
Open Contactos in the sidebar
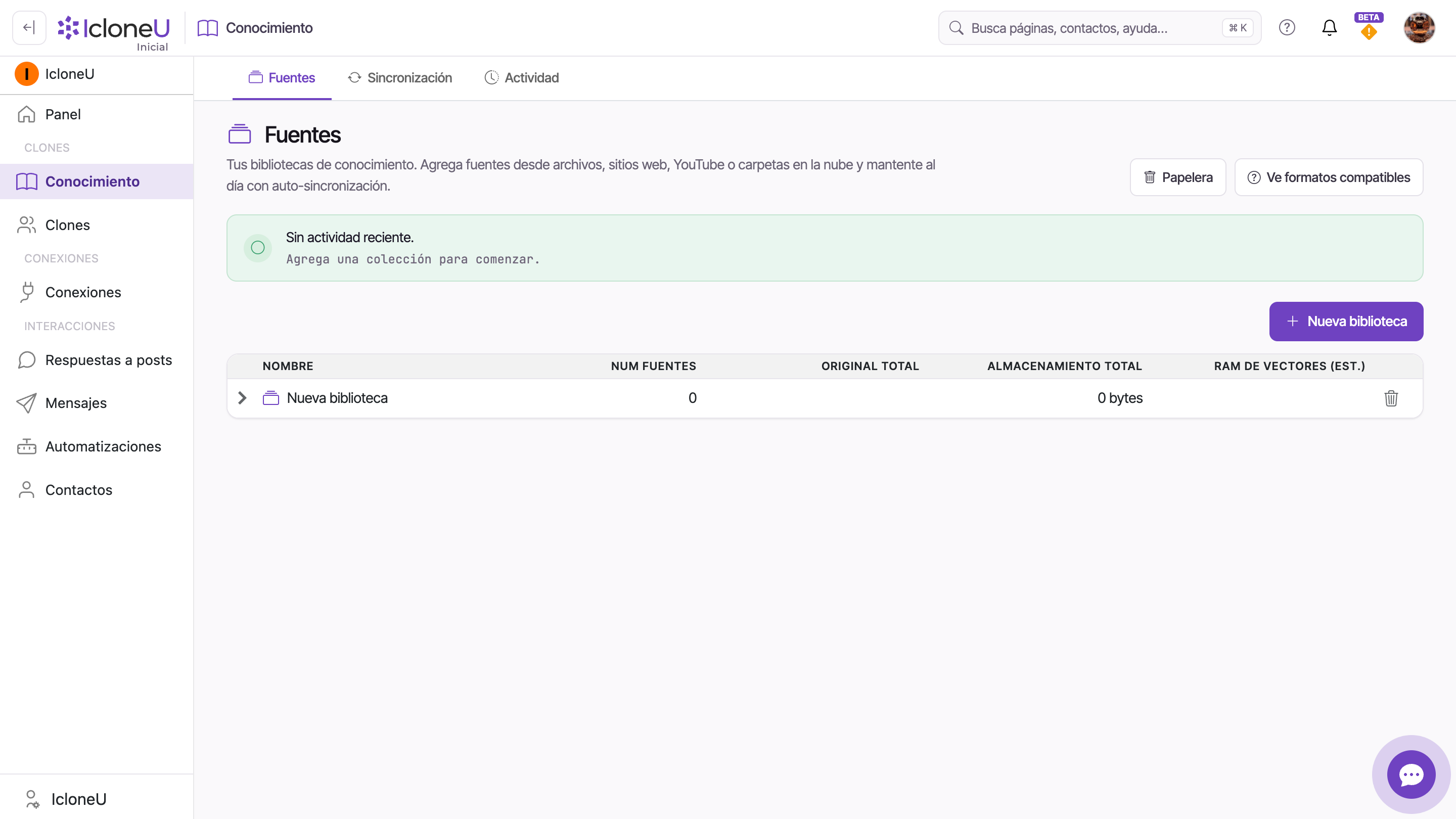[97, 490]
